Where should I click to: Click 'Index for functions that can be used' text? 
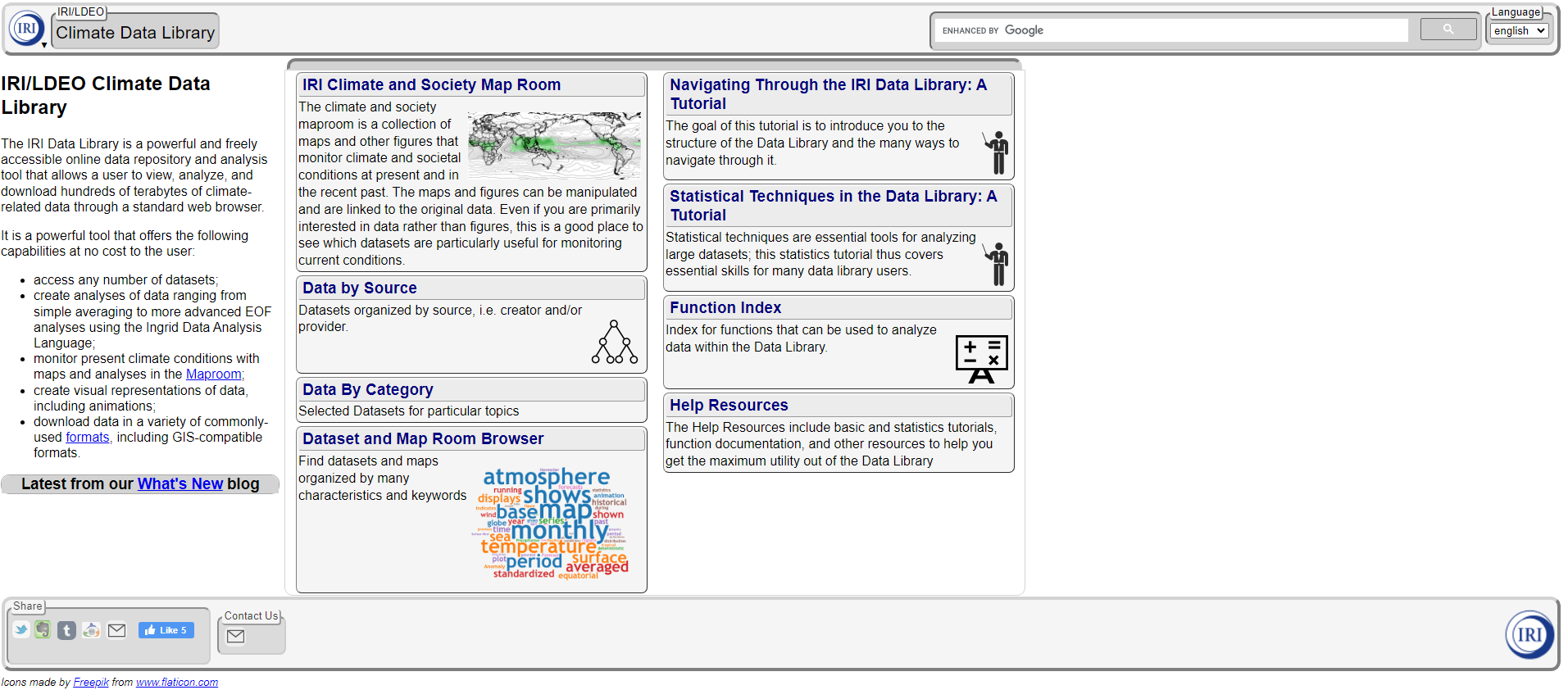(x=801, y=338)
